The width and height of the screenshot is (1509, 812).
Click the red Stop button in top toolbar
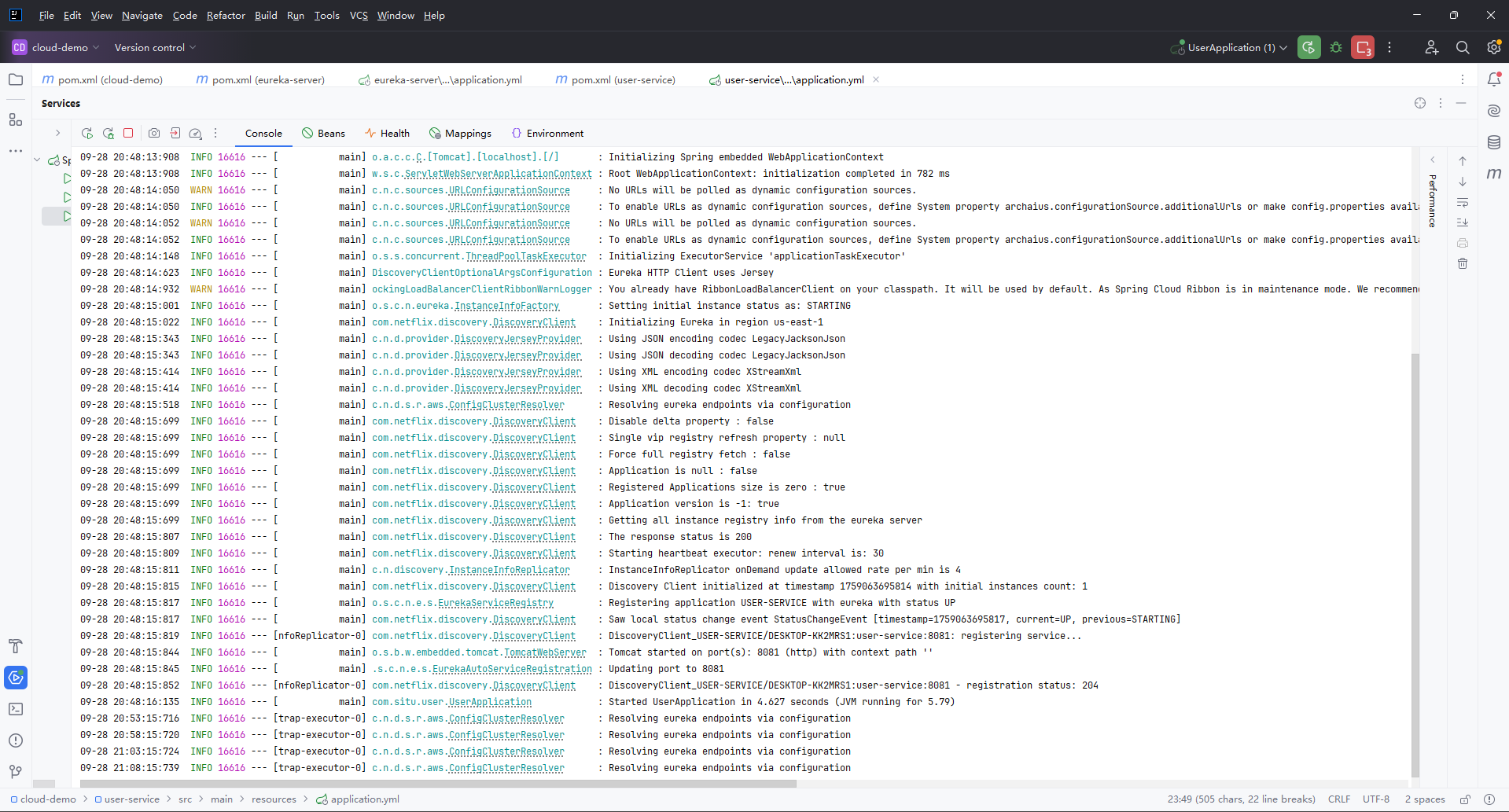pos(1363,47)
